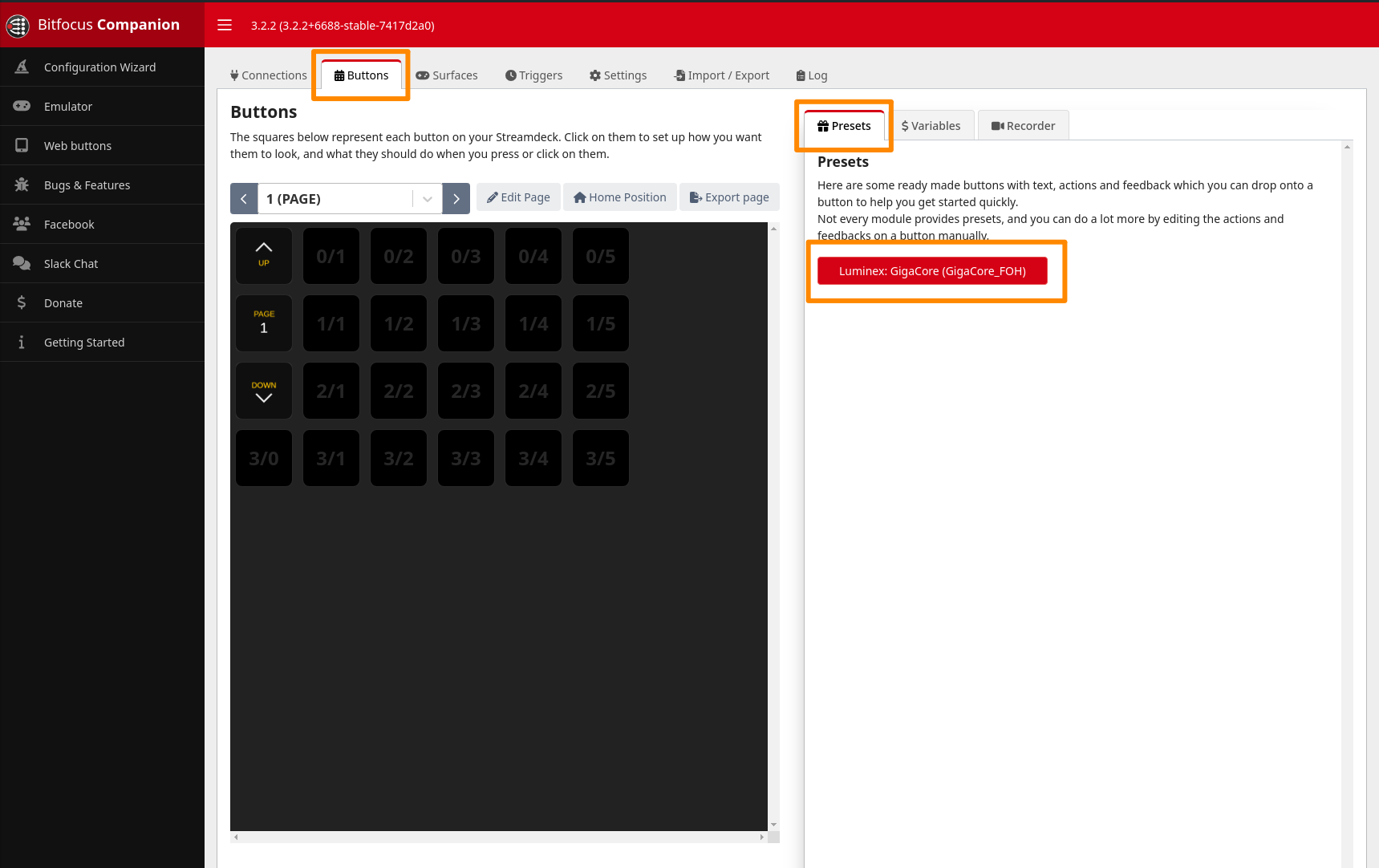The image size is (1379, 868).
Task: Switch to the Variables tab
Action: tap(931, 126)
